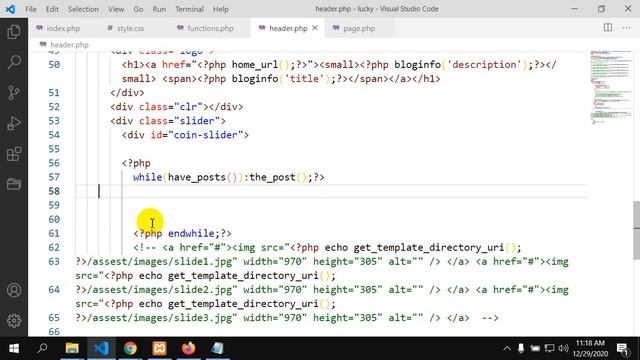Screen dimensions: 640x360
Task: Open the File menu
Action: (31, 9)
